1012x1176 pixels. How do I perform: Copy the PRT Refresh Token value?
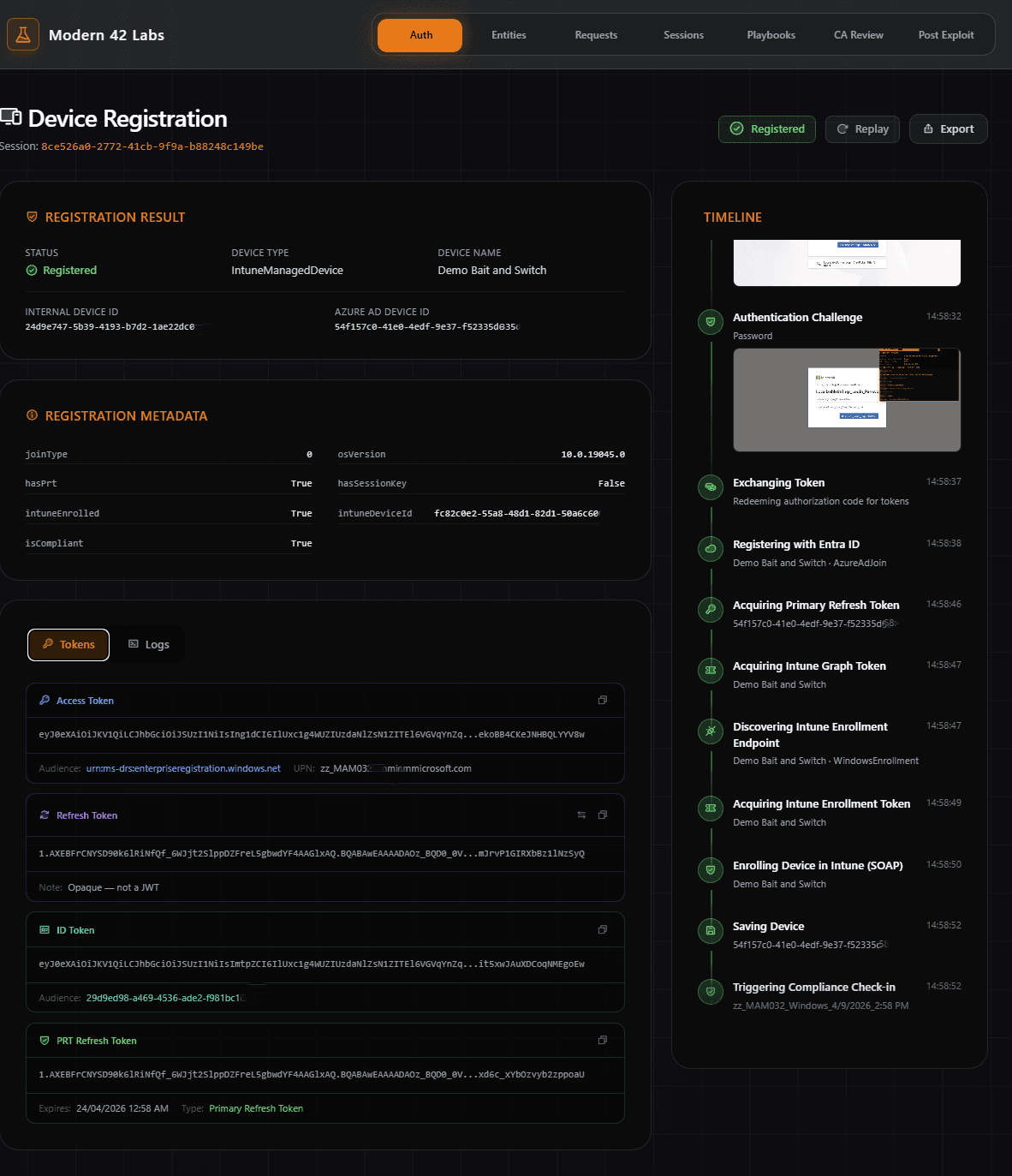click(603, 1041)
